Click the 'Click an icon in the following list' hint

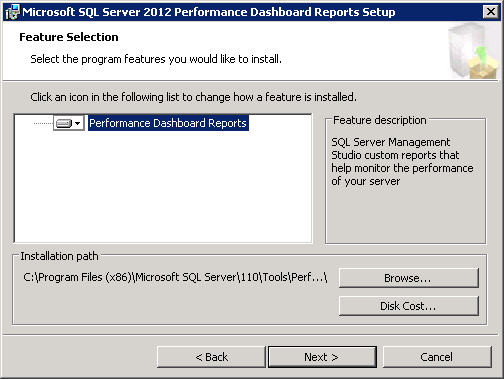click(193, 97)
